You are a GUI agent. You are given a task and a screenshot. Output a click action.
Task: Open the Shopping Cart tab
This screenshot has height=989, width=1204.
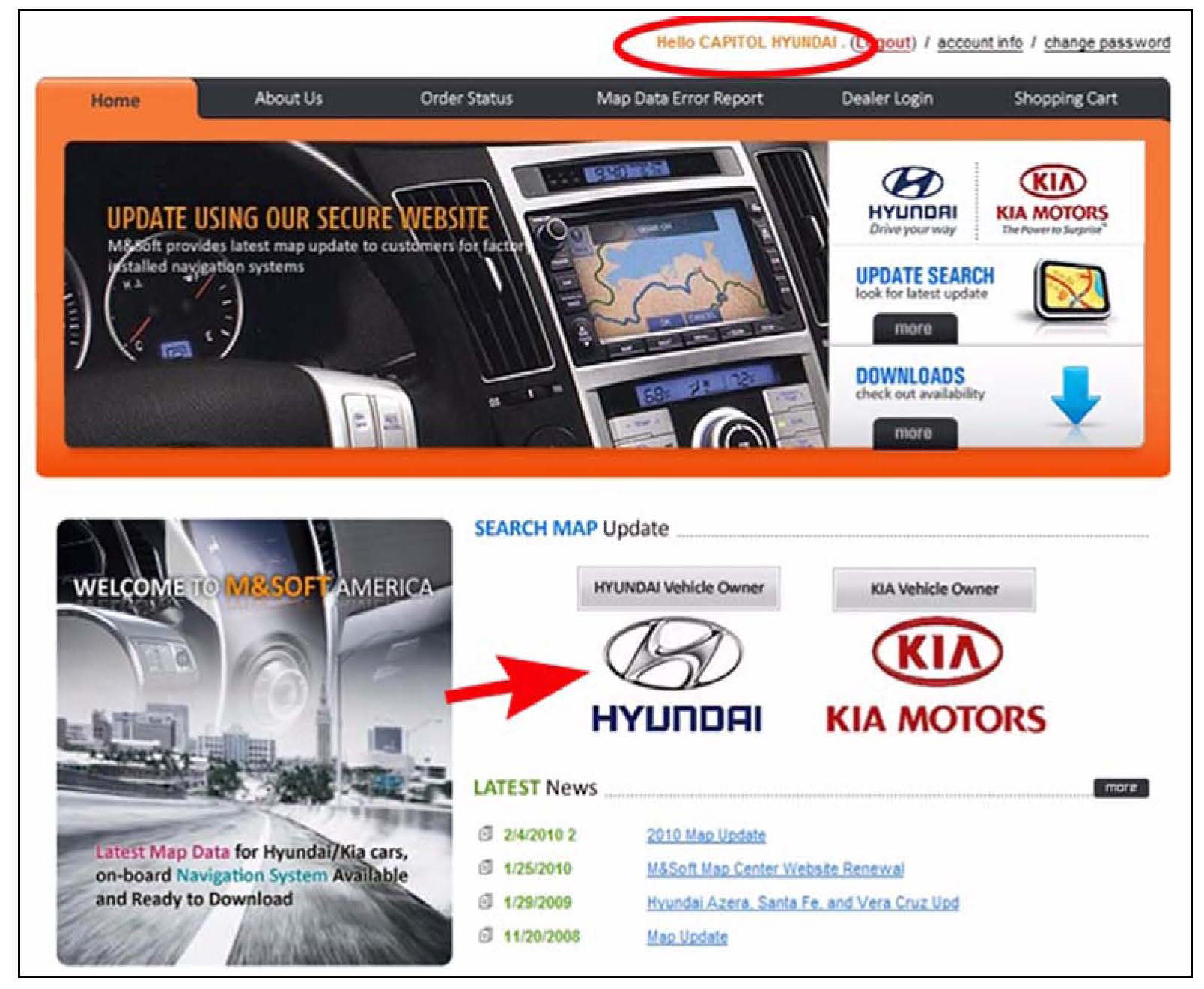(x=1065, y=98)
